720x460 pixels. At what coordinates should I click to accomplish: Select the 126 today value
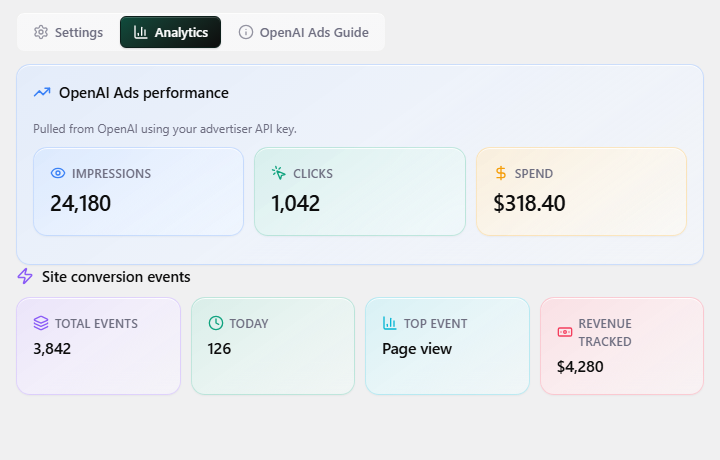(x=219, y=349)
